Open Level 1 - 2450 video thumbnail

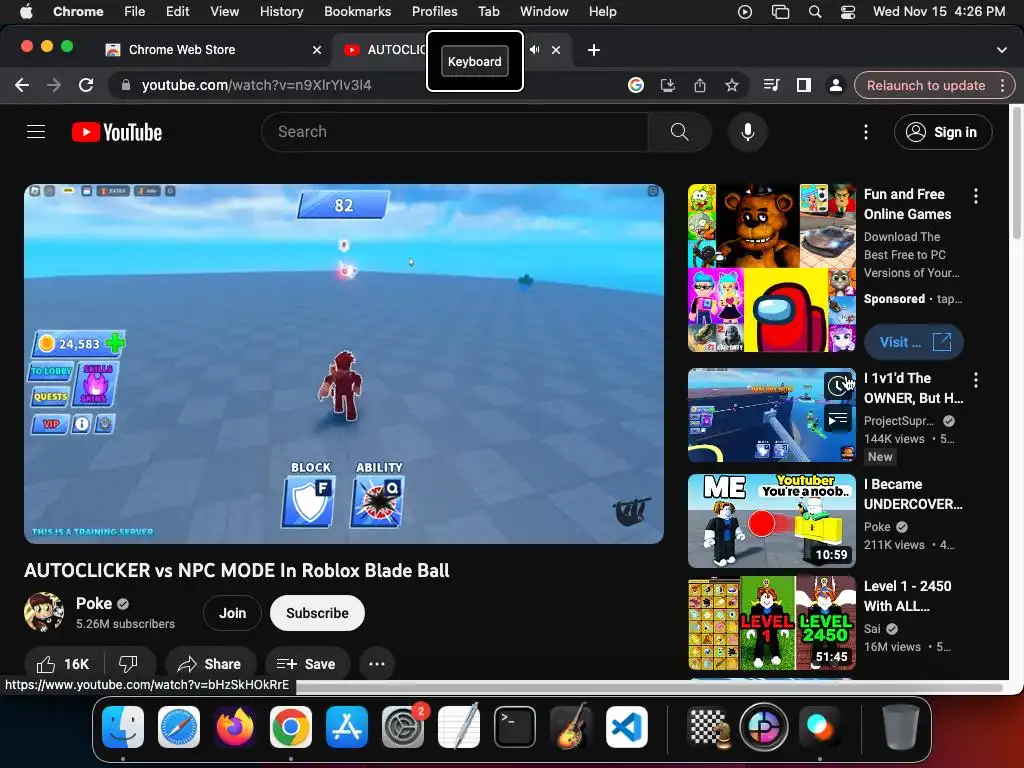(x=771, y=622)
